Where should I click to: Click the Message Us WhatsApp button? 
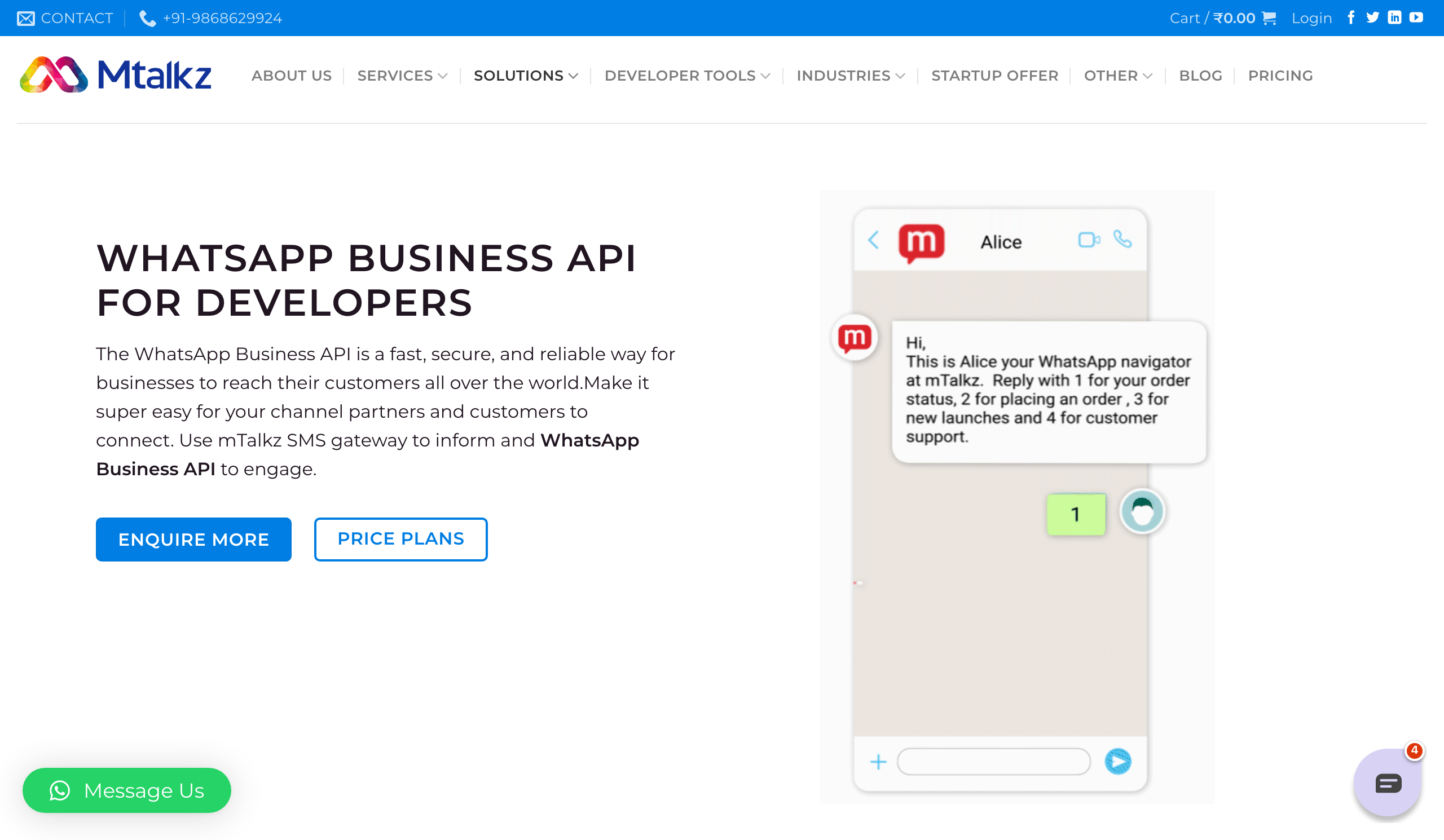coord(127,790)
